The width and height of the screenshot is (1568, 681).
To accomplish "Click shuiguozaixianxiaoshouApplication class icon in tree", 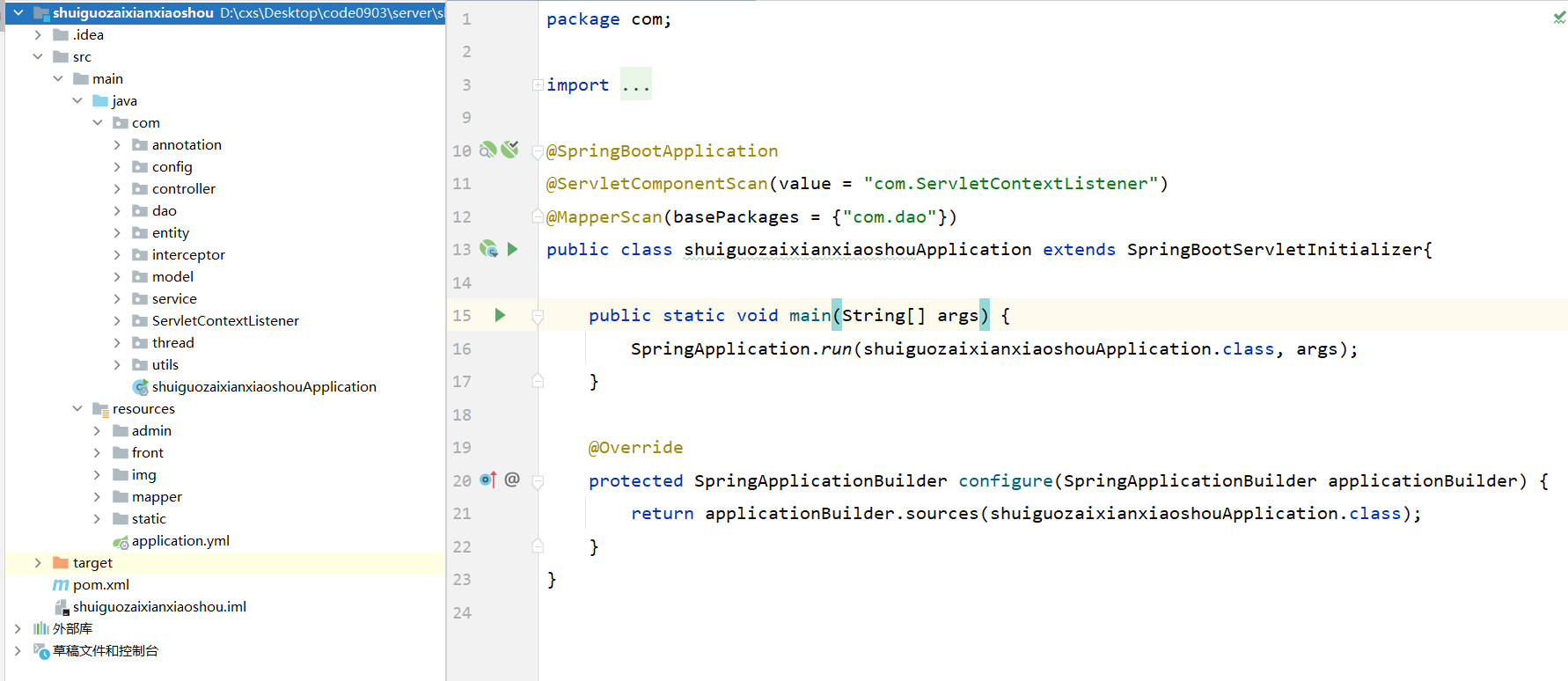I will 140,387.
